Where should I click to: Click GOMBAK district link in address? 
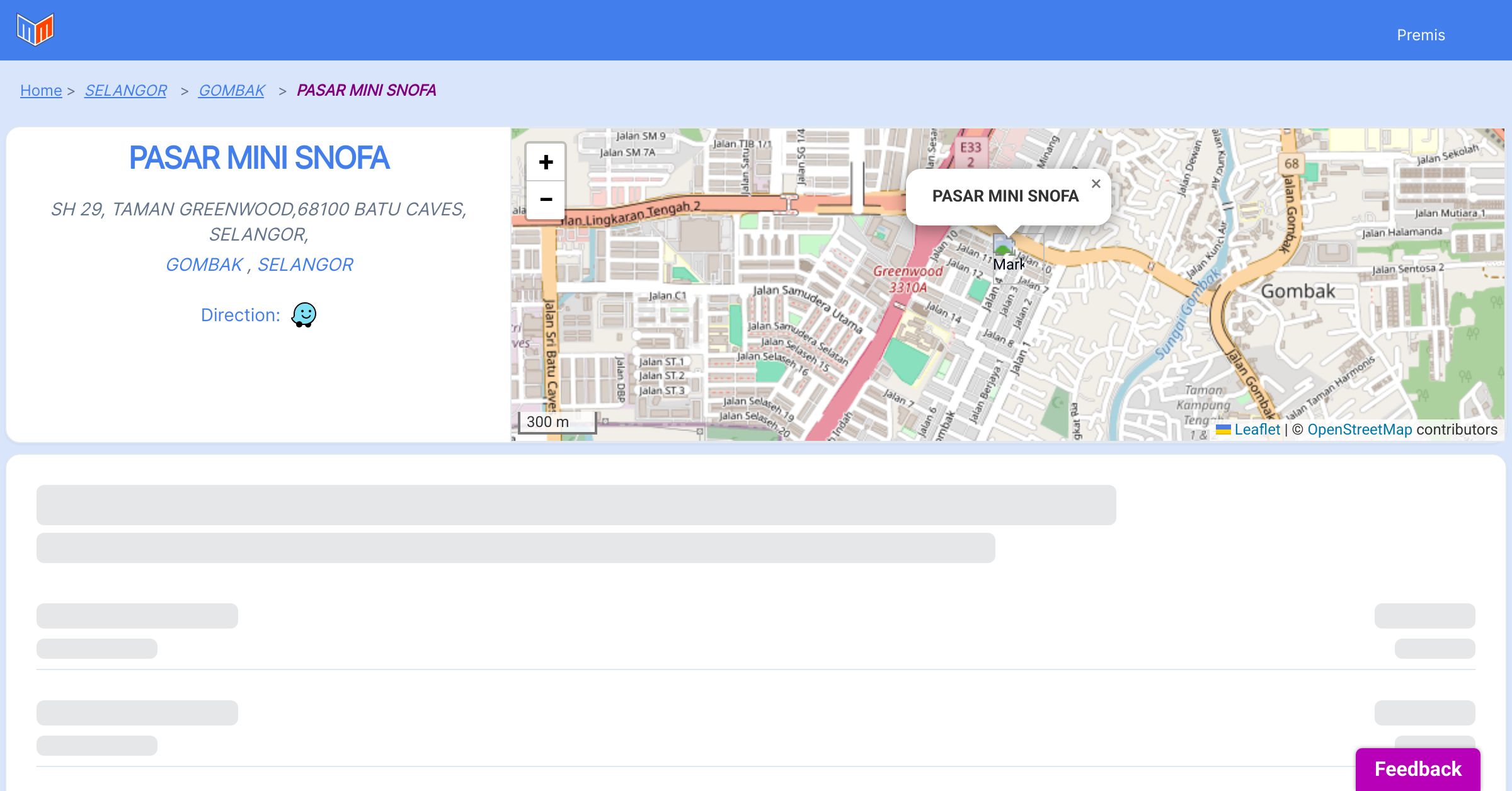204,265
